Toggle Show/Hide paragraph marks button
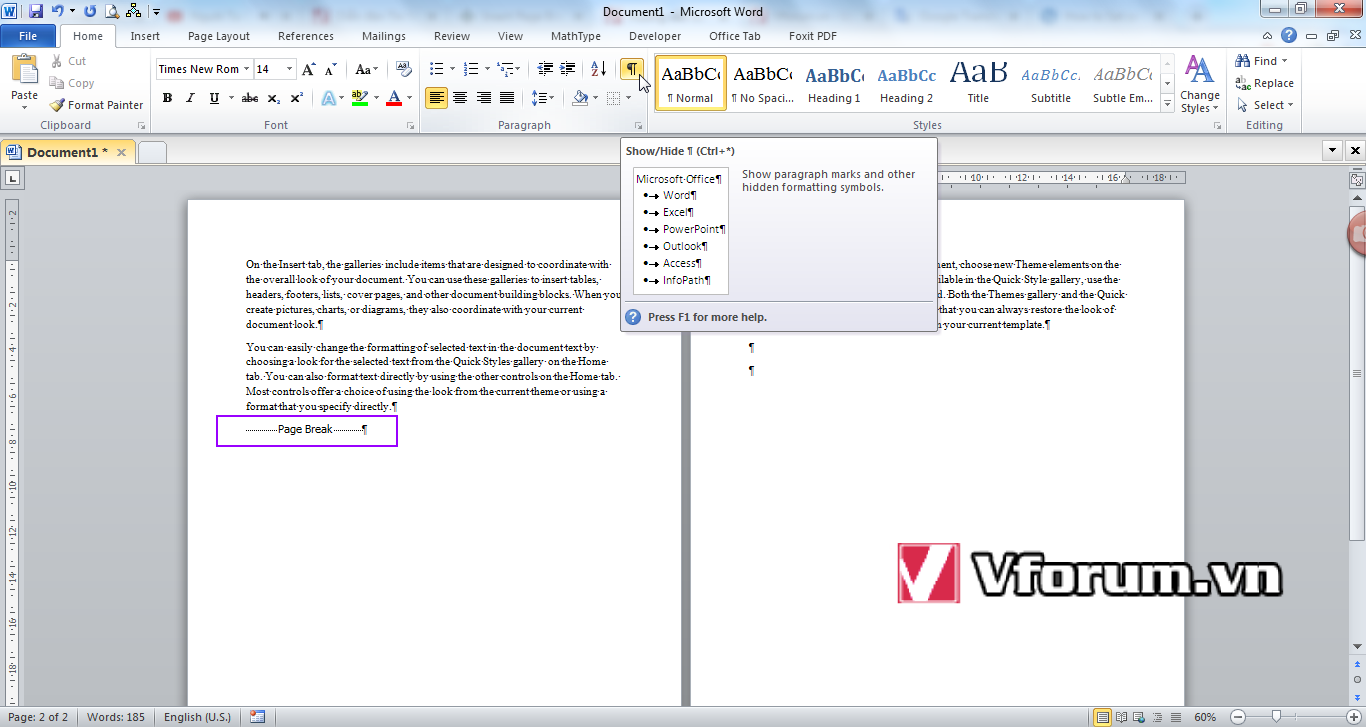Image resolution: width=1366 pixels, height=727 pixels. point(632,69)
